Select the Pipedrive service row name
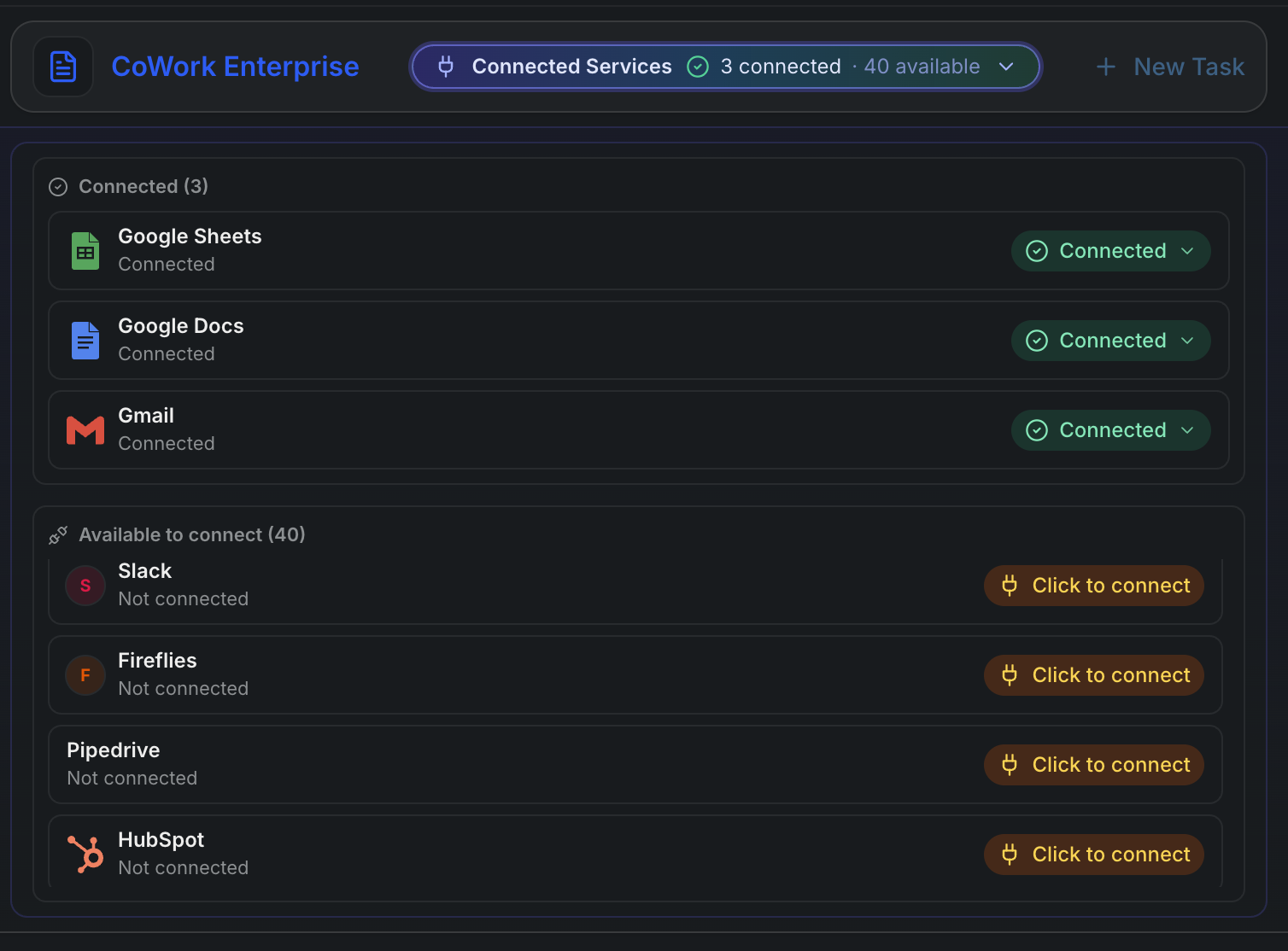 click(x=114, y=750)
